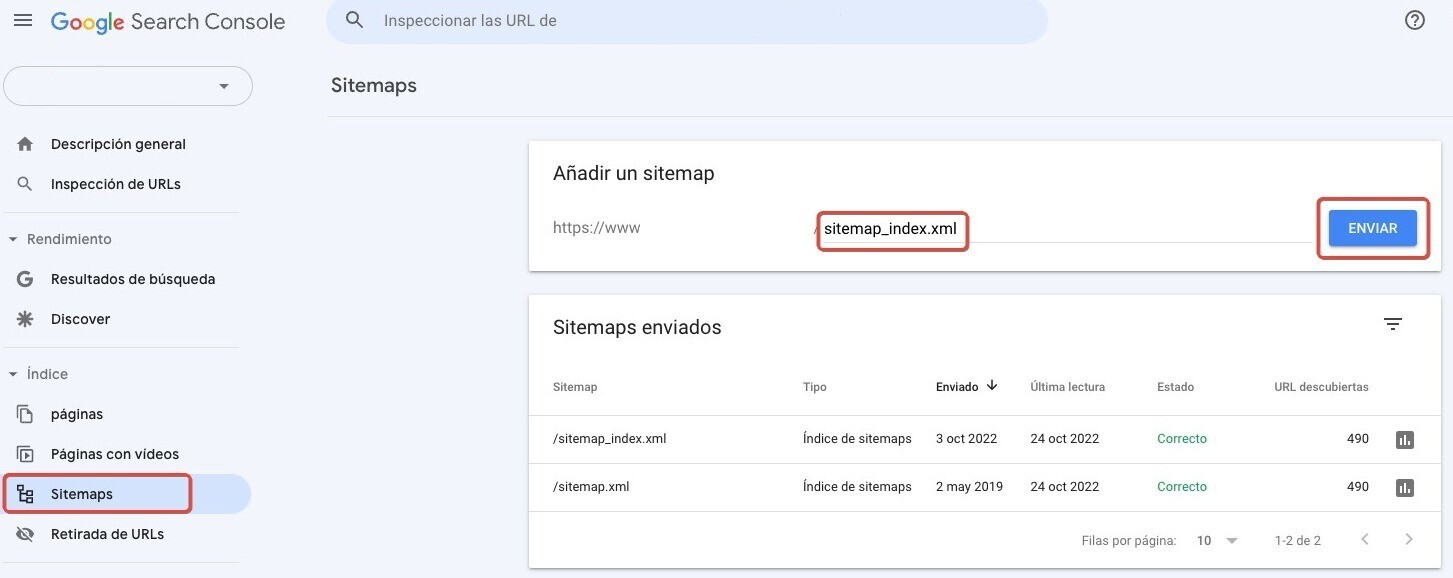Viewport: 1453px width, 578px height.
Task: Open the /sitemap_index.xml table row
Action: 985,439
